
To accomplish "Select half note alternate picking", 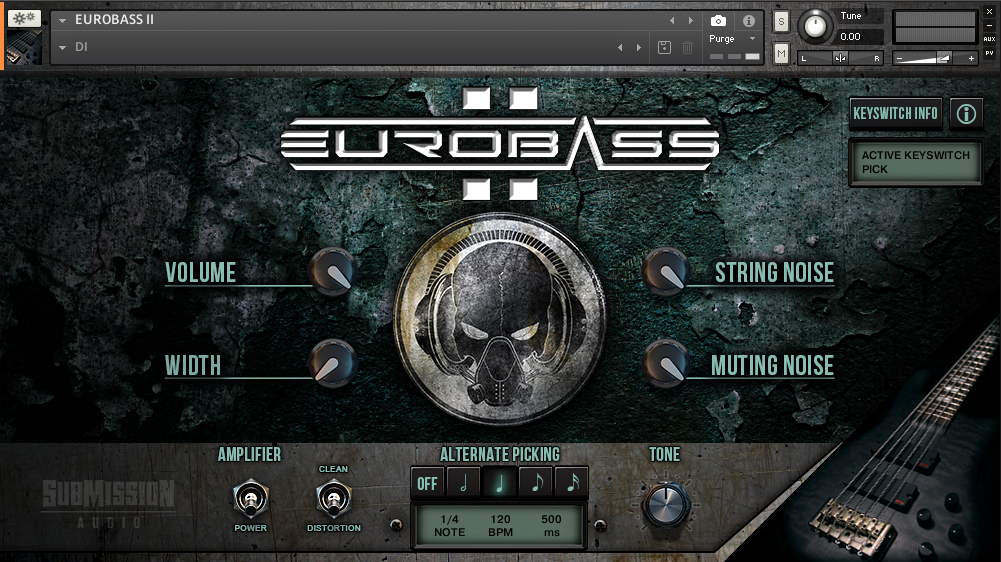I will (x=463, y=483).
